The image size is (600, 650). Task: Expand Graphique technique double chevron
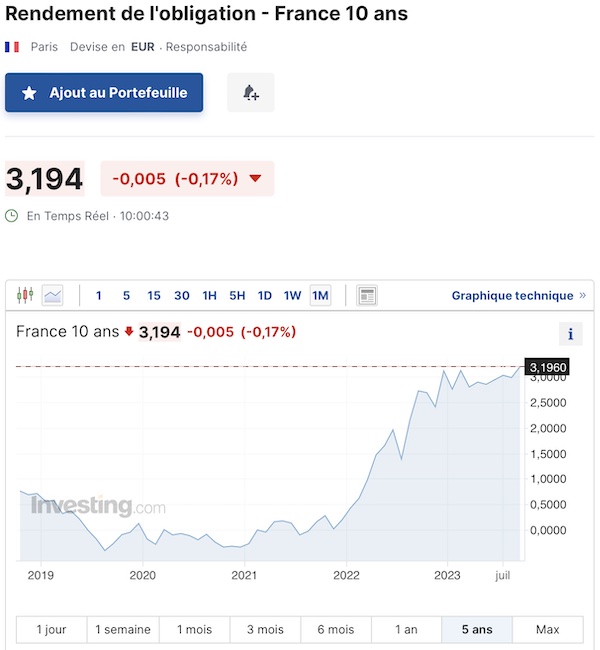tap(582, 295)
